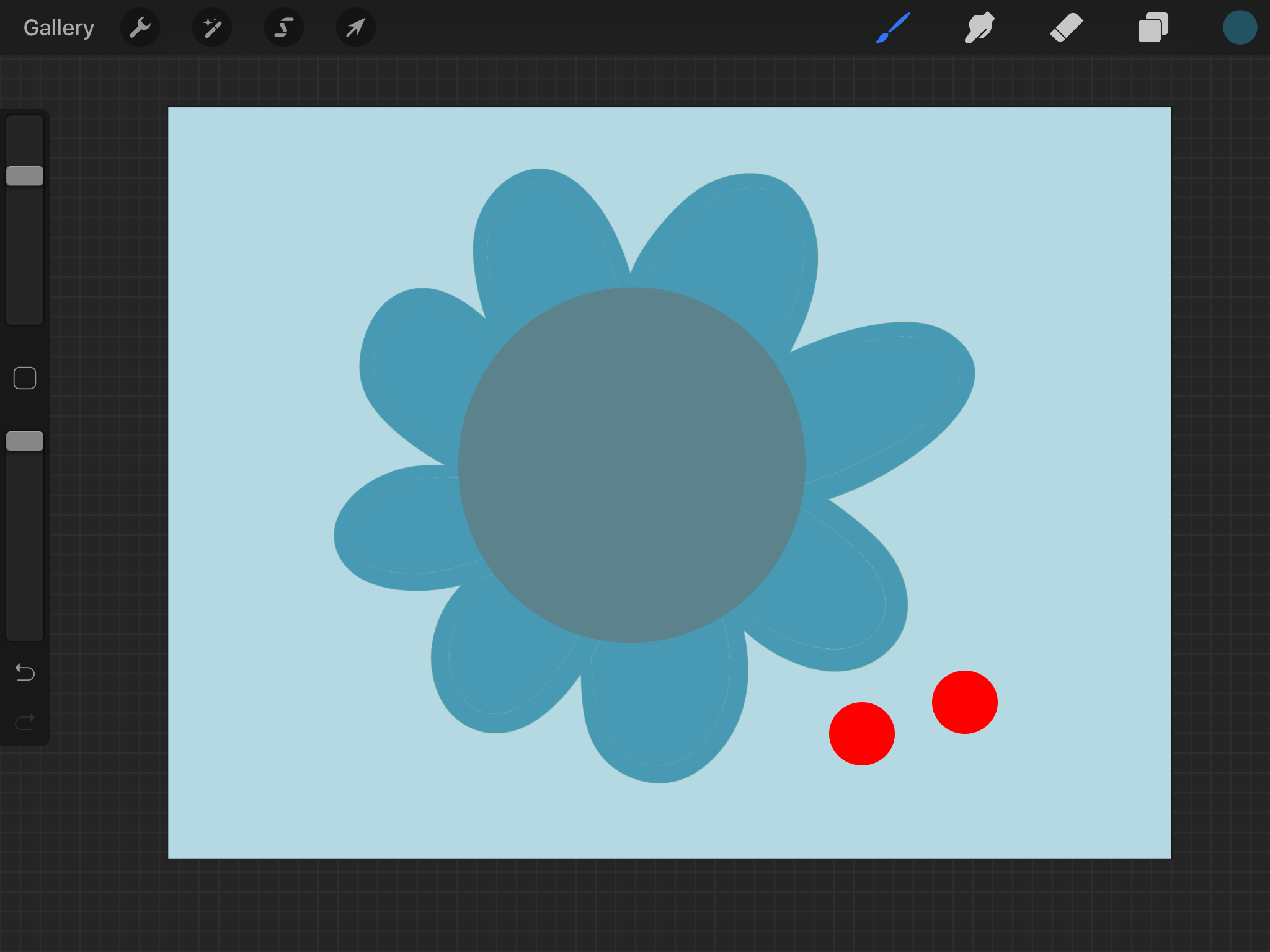Click the right red dot on canvas
Image resolution: width=1270 pixels, height=952 pixels.
(x=964, y=702)
